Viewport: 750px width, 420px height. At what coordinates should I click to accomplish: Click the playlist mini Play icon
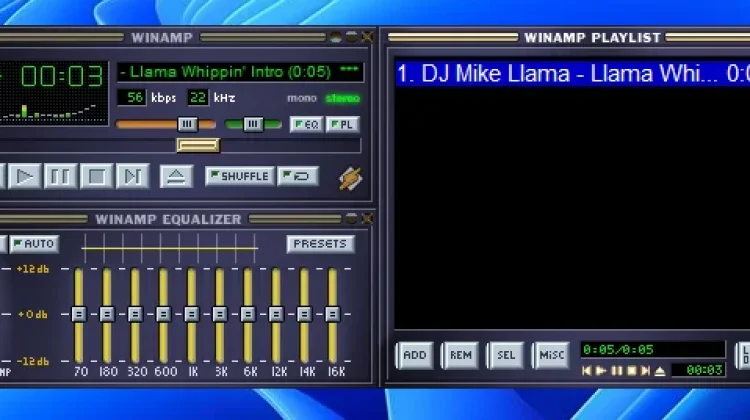pos(601,371)
